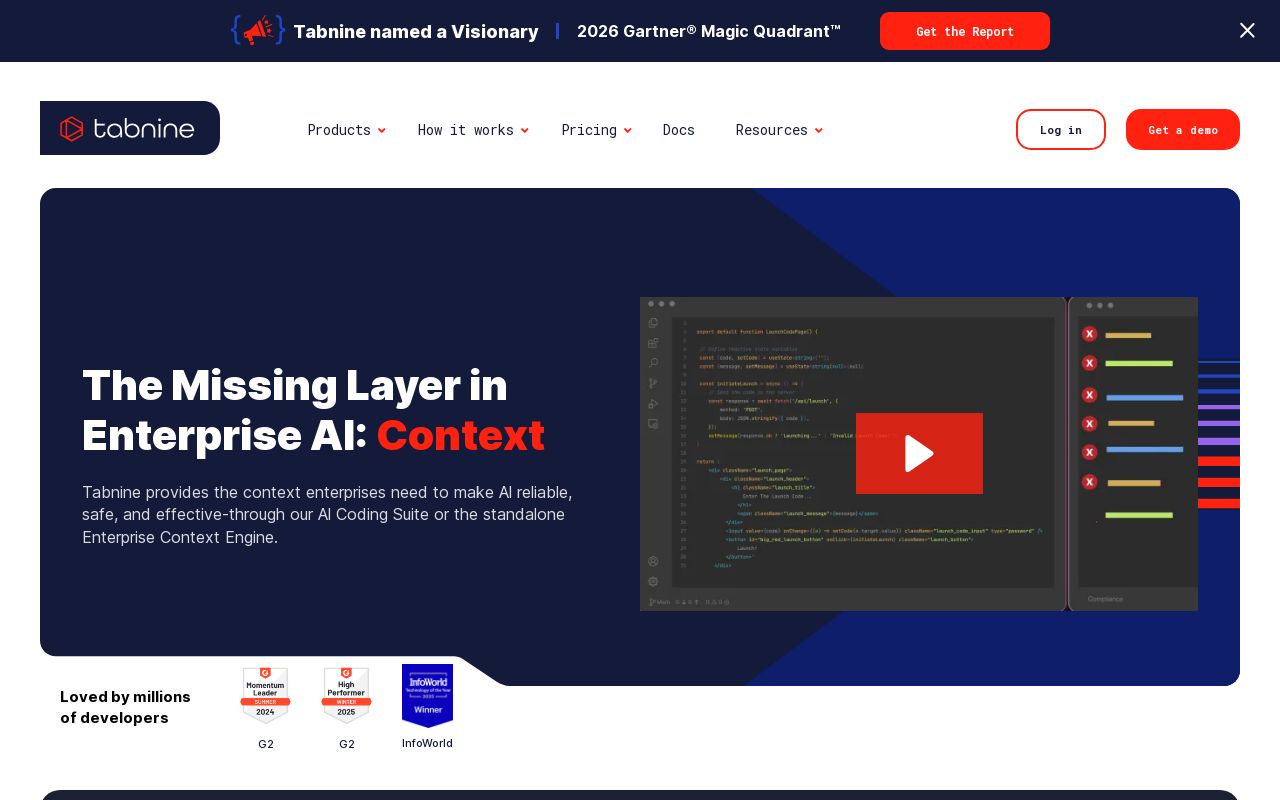Click '2026 Gartner Magic Quadrant' text
The image size is (1280, 800).
click(709, 31)
